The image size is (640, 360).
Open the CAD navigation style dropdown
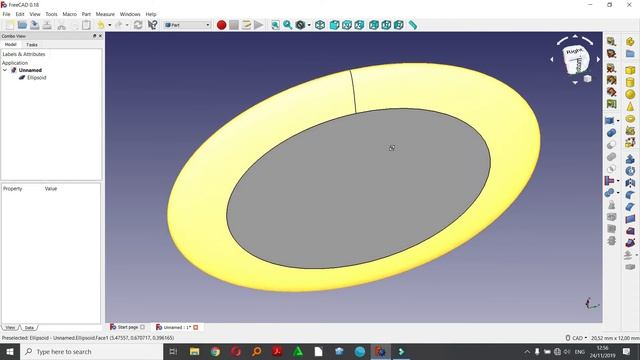[576, 338]
